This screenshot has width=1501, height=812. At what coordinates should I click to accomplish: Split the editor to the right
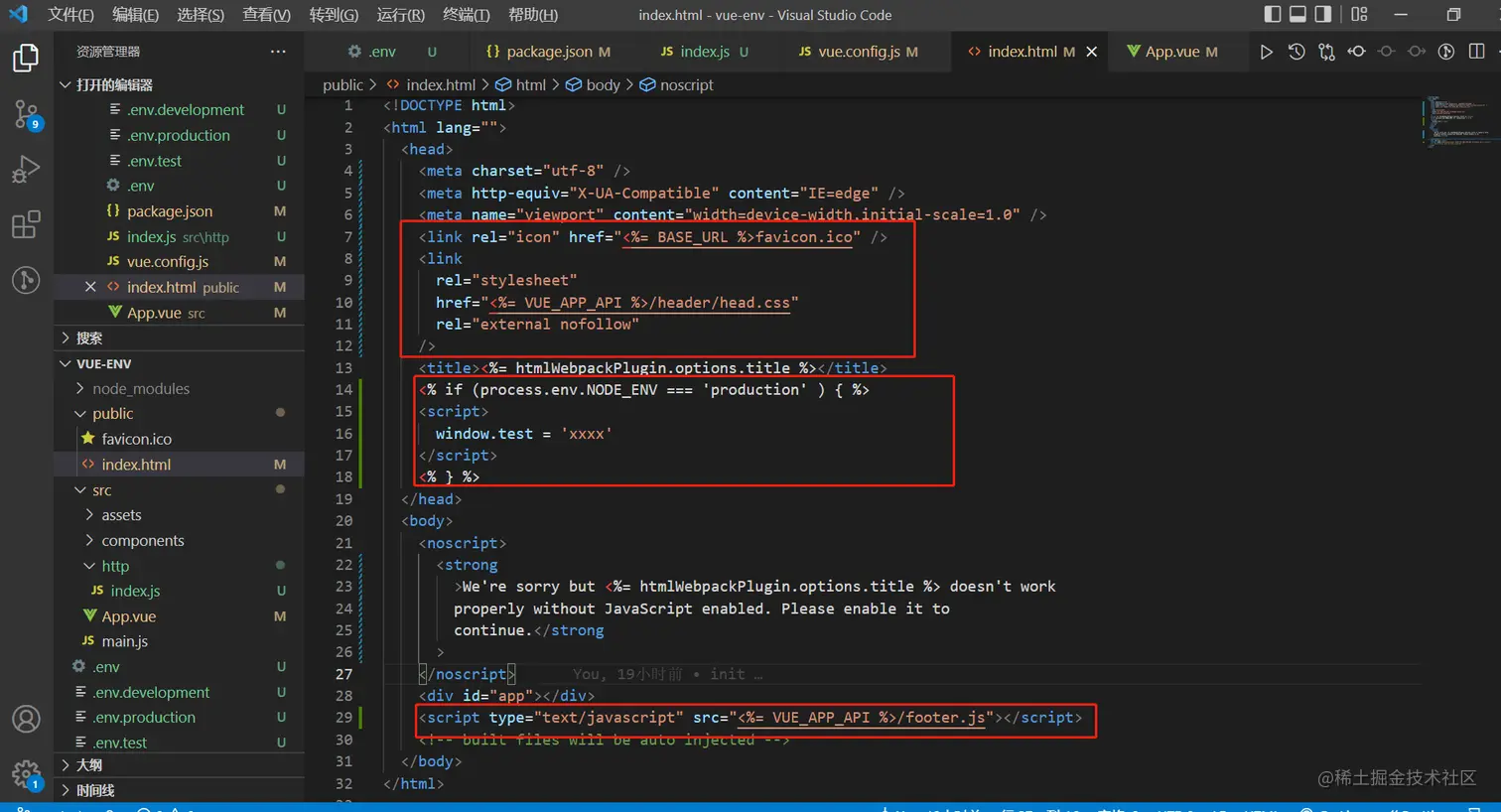(x=1477, y=52)
